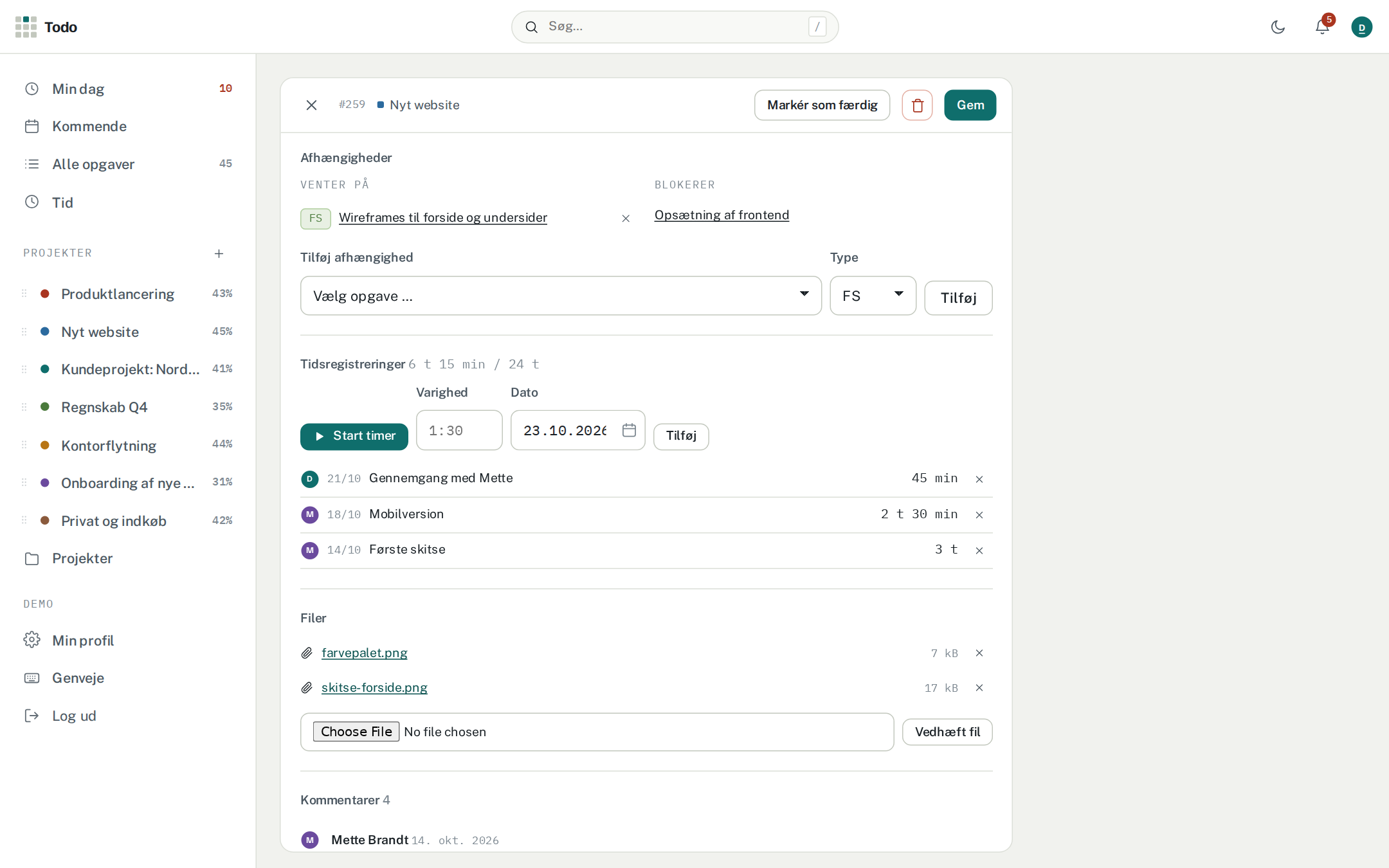Delete Gennemgang med Mette time entry
The image size is (1389, 868).
click(979, 479)
